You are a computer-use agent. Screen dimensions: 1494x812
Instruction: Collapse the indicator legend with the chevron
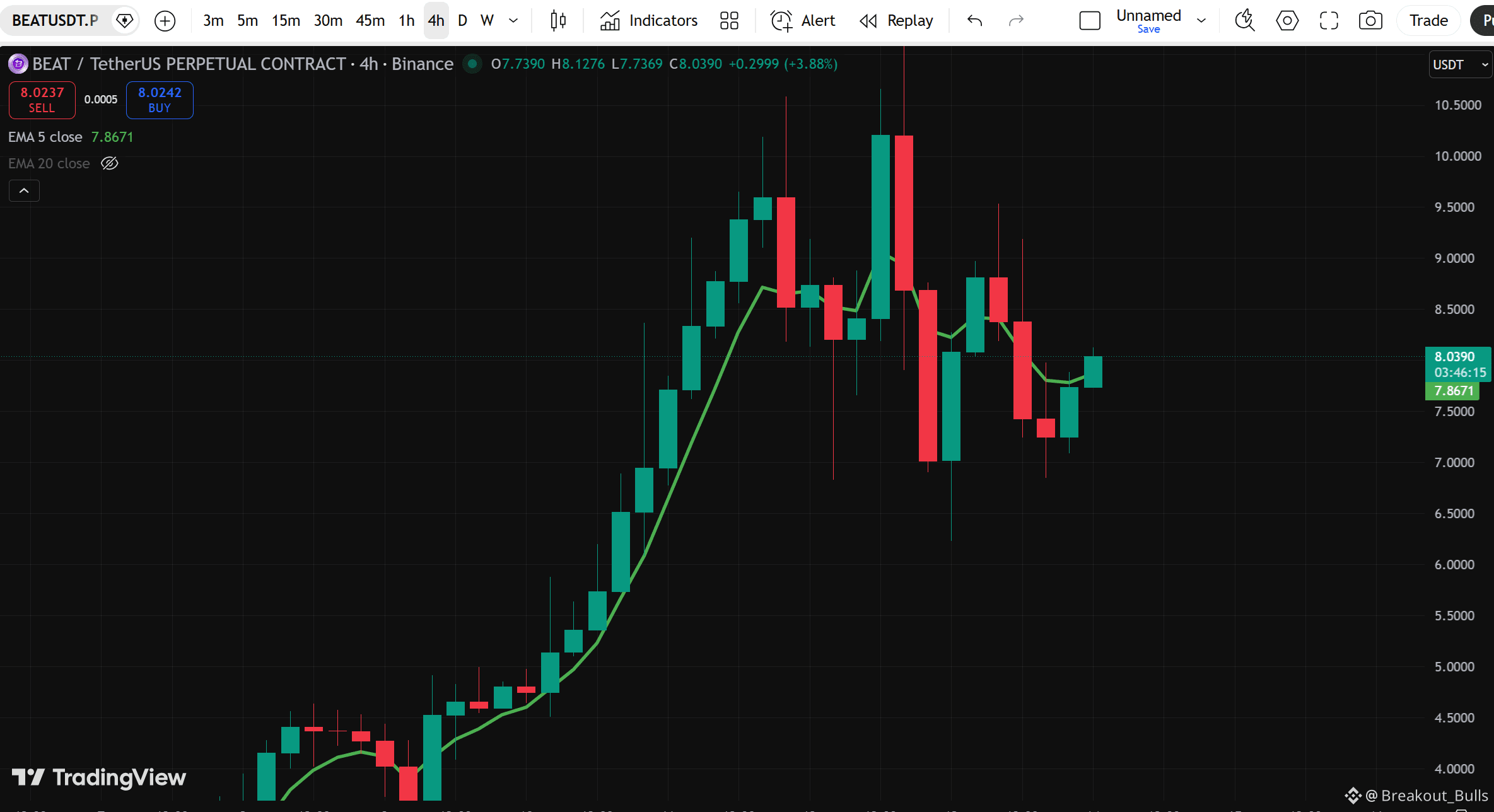click(24, 190)
